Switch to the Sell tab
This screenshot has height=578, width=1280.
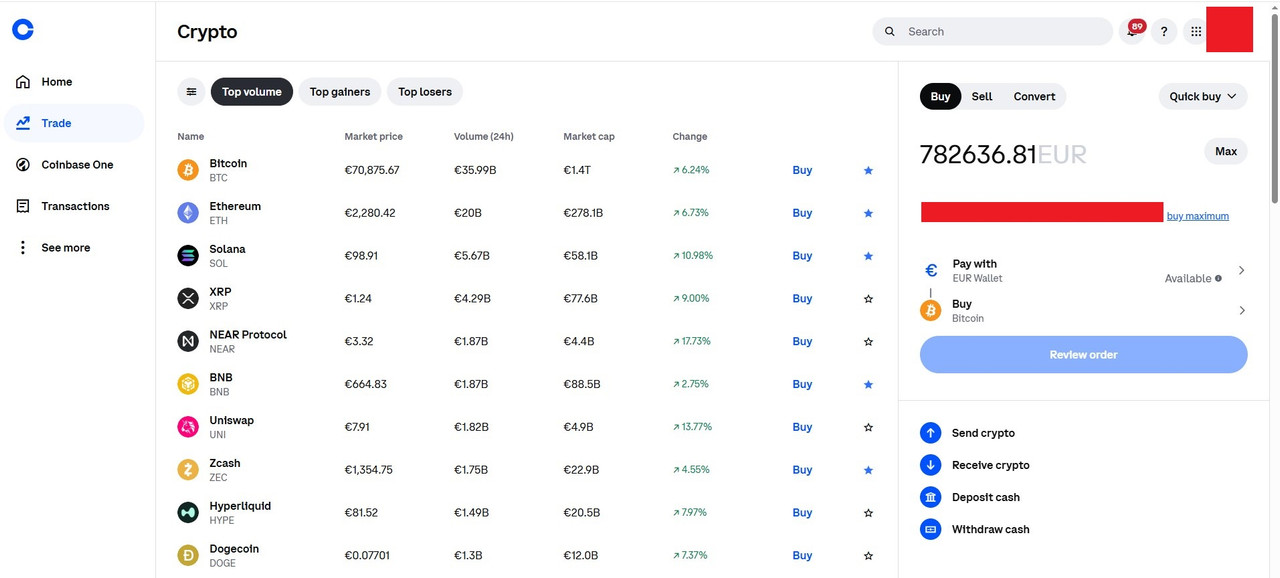tap(982, 96)
